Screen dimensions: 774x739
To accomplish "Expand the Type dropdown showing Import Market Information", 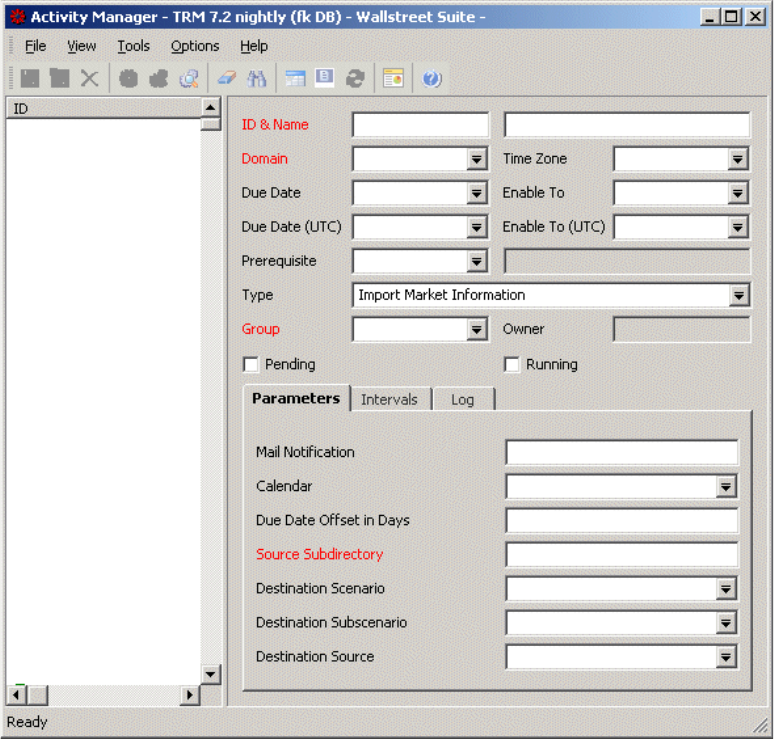I will tap(738, 295).
